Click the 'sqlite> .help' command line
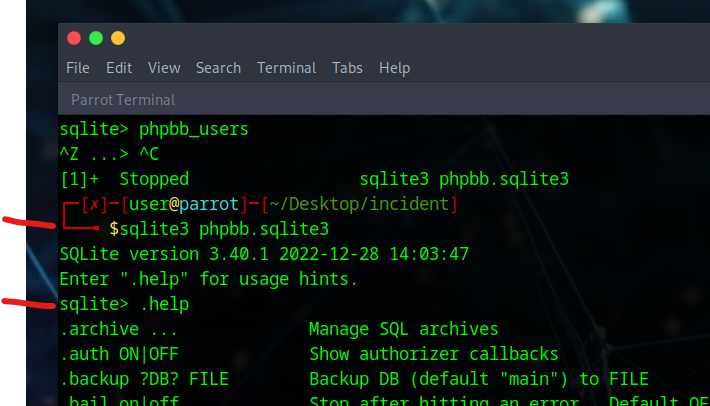Viewport: 710px width, 406px height. (x=124, y=304)
